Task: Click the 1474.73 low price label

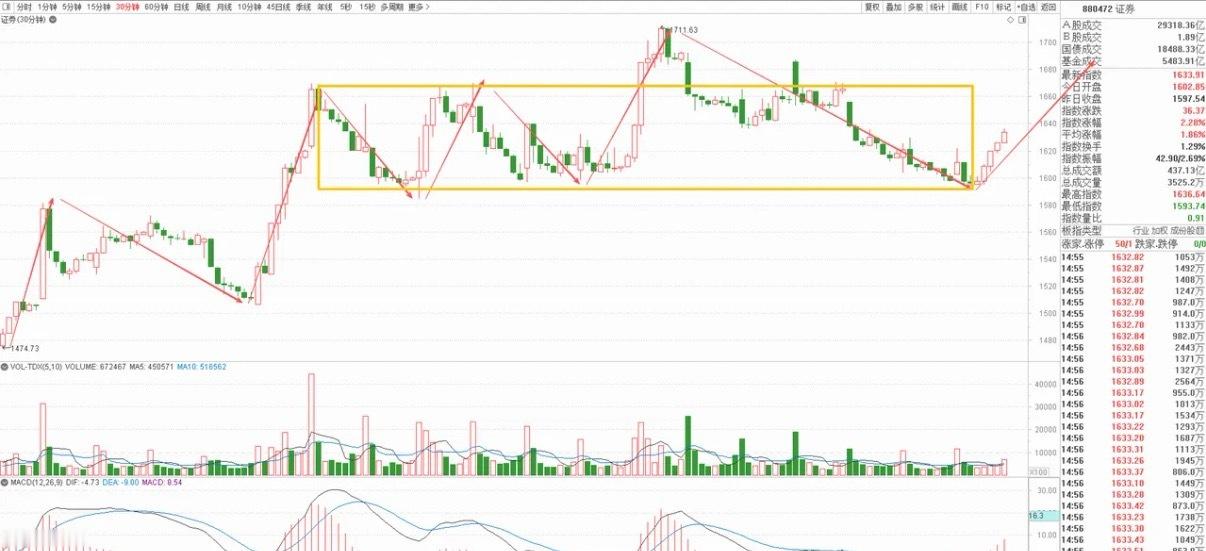Action: (x=24, y=348)
